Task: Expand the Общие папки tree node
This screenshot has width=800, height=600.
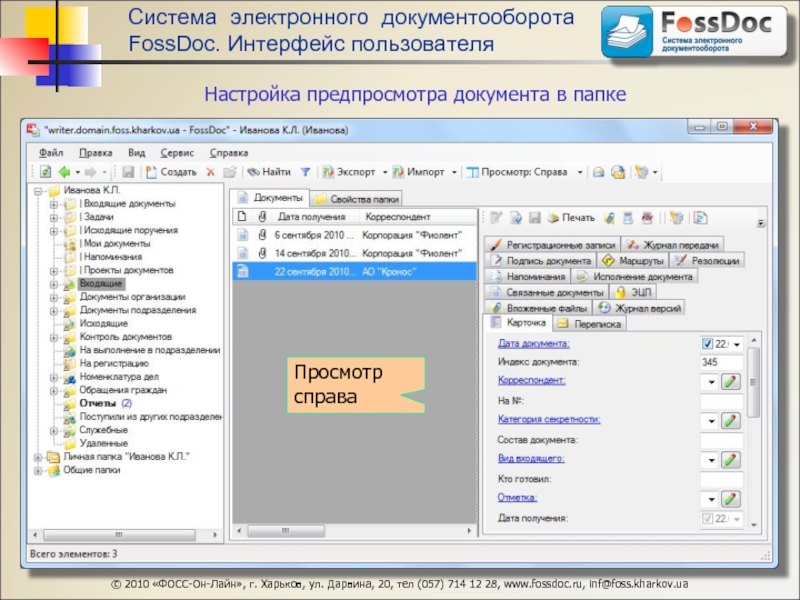Action: click(38, 470)
